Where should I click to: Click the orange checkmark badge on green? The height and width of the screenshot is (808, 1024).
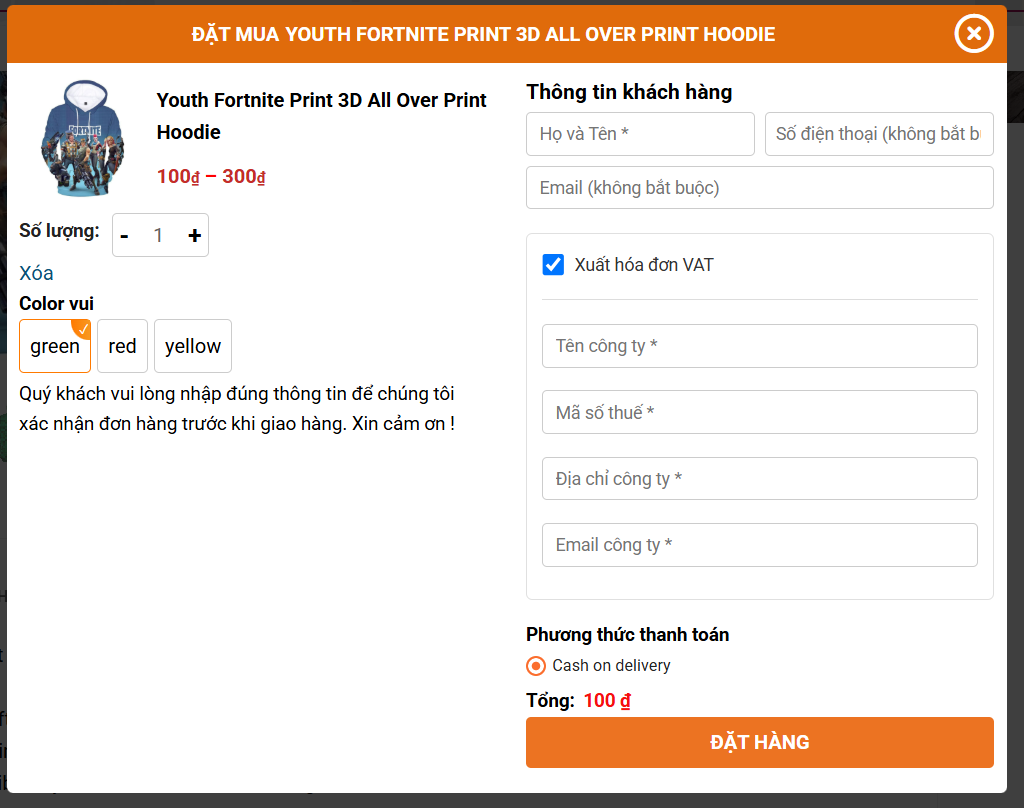pyautogui.click(x=81, y=328)
